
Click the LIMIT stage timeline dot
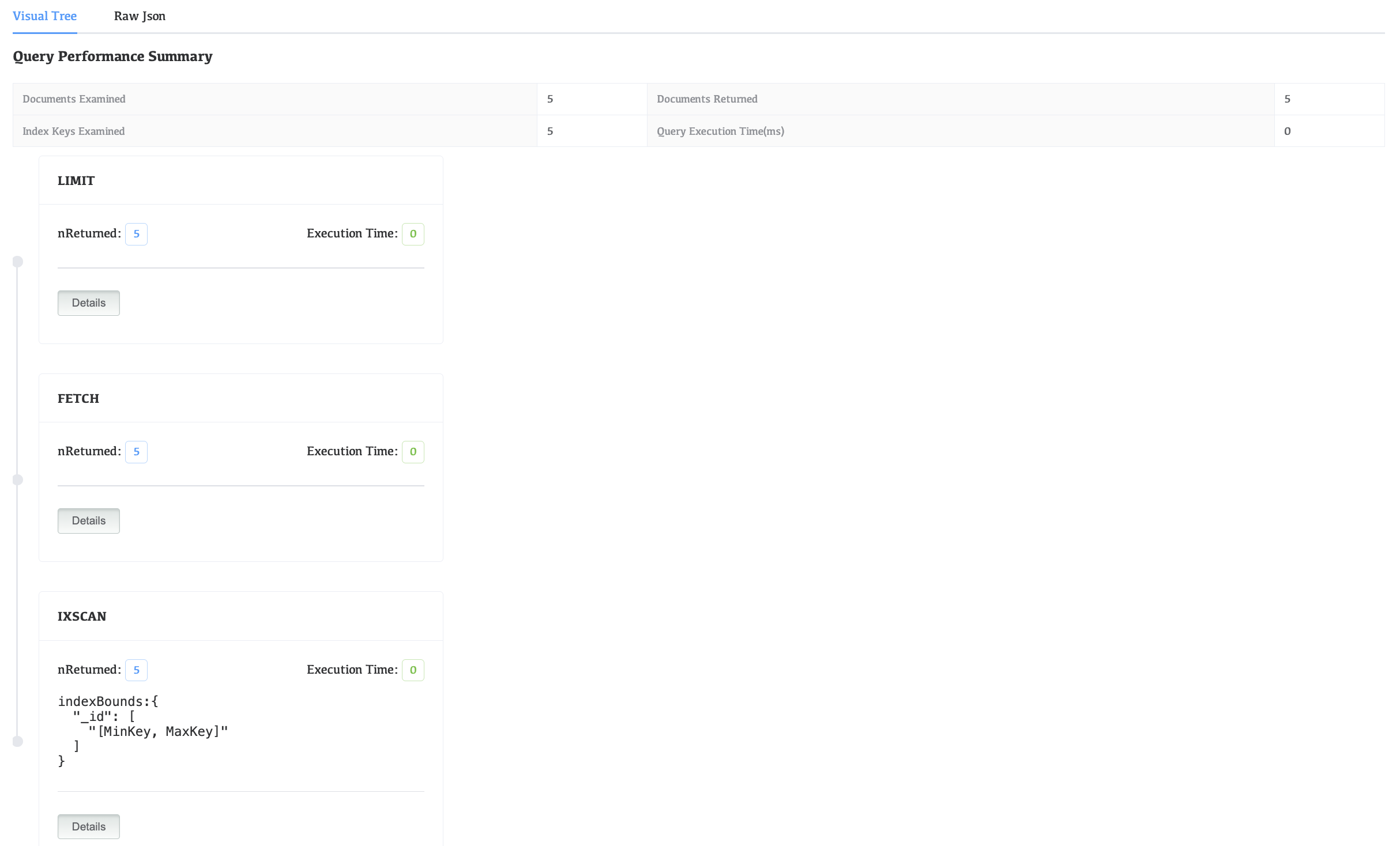pos(18,262)
